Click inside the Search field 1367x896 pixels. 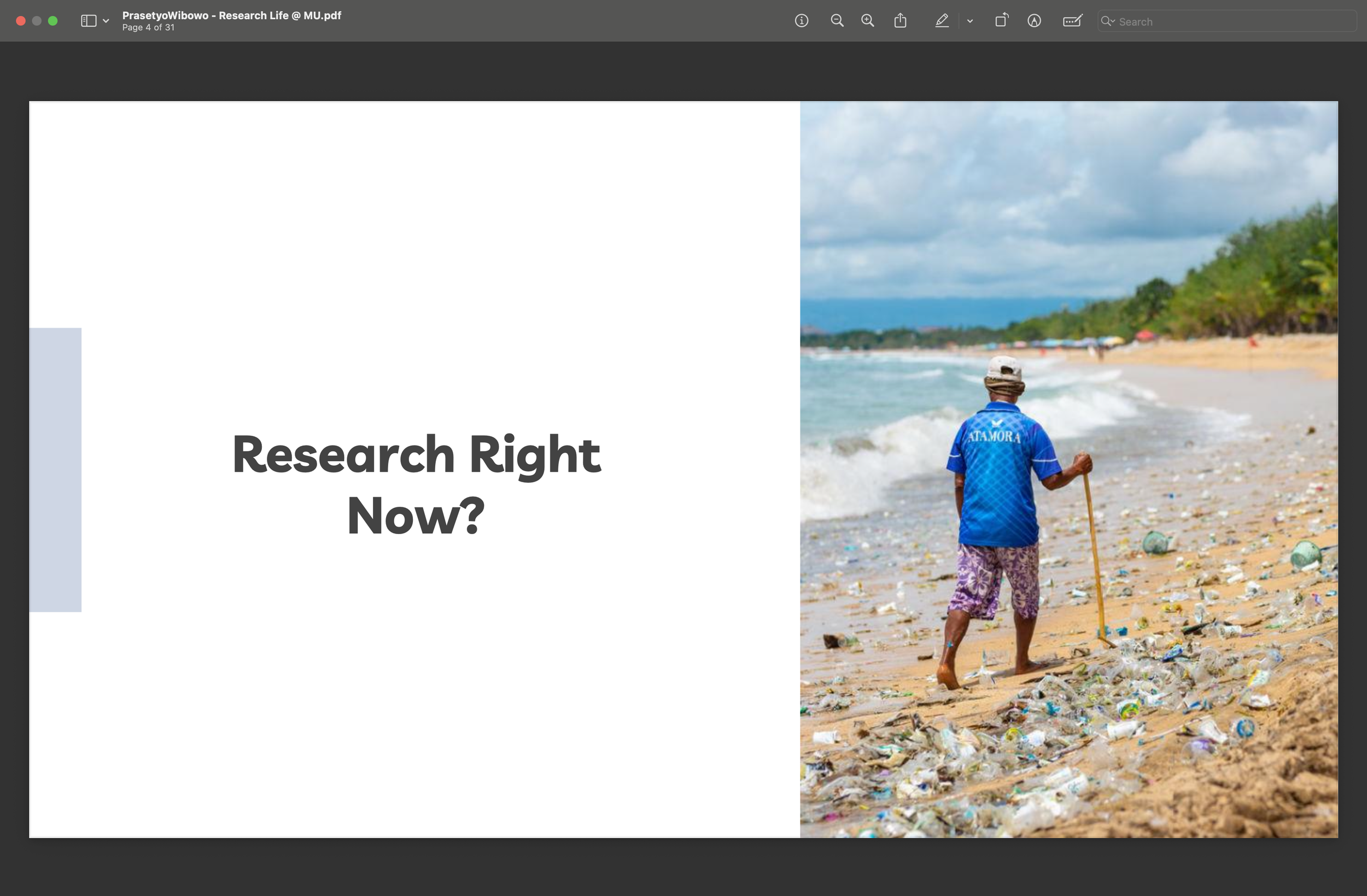tap(1235, 22)
